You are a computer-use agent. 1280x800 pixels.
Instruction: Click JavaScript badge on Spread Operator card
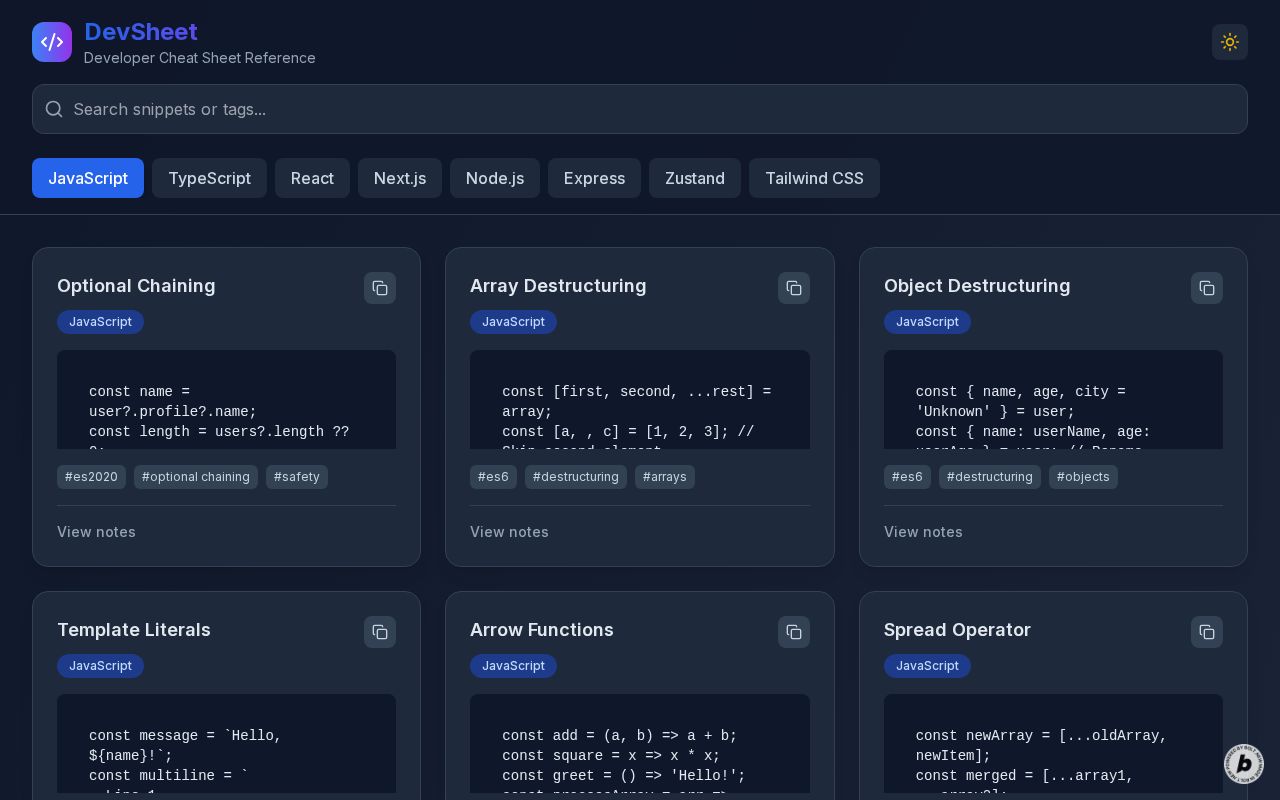coord(927,666)
